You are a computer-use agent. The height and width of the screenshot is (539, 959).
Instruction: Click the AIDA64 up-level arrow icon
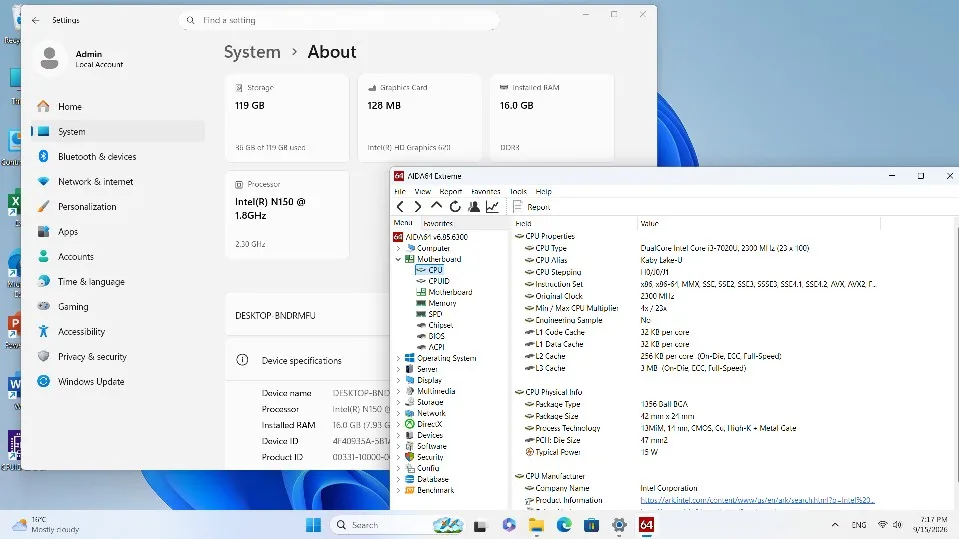pyautogui.click(x=436, y=206)
